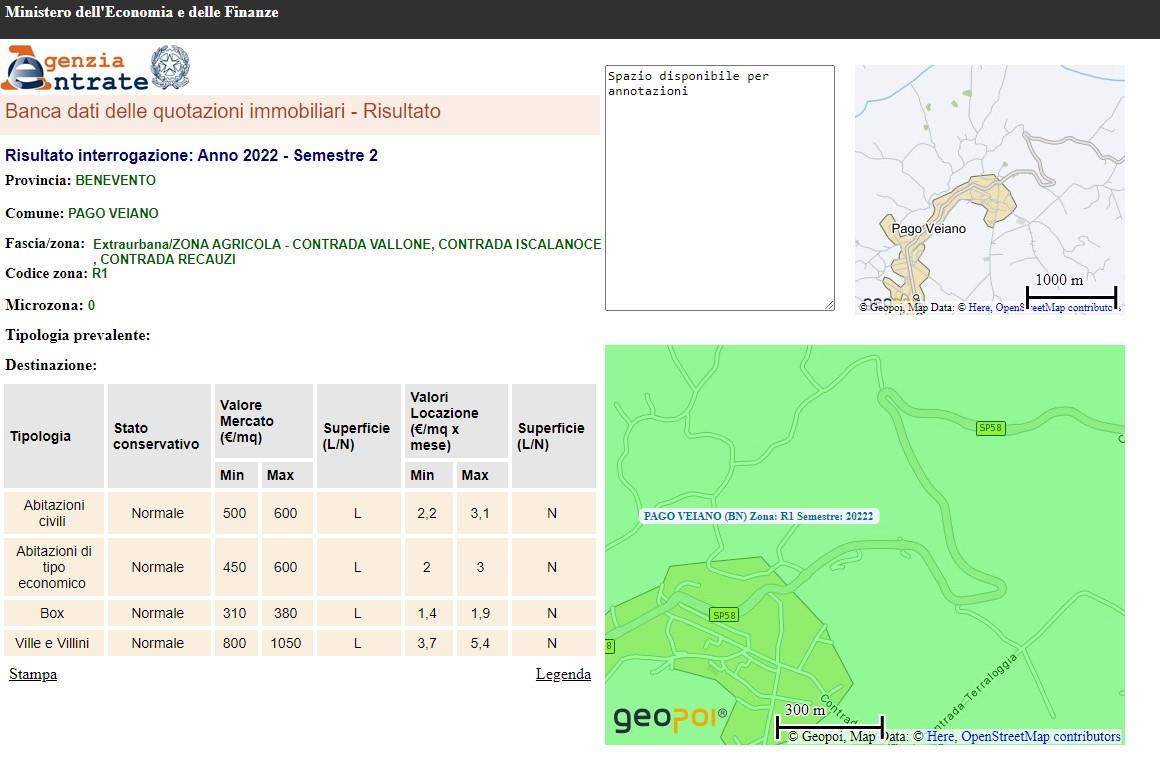Screen dimensions: 1160x779
Task: Open the Here link on the overview map
Action: pyautogui.click(x=979, y=308)
